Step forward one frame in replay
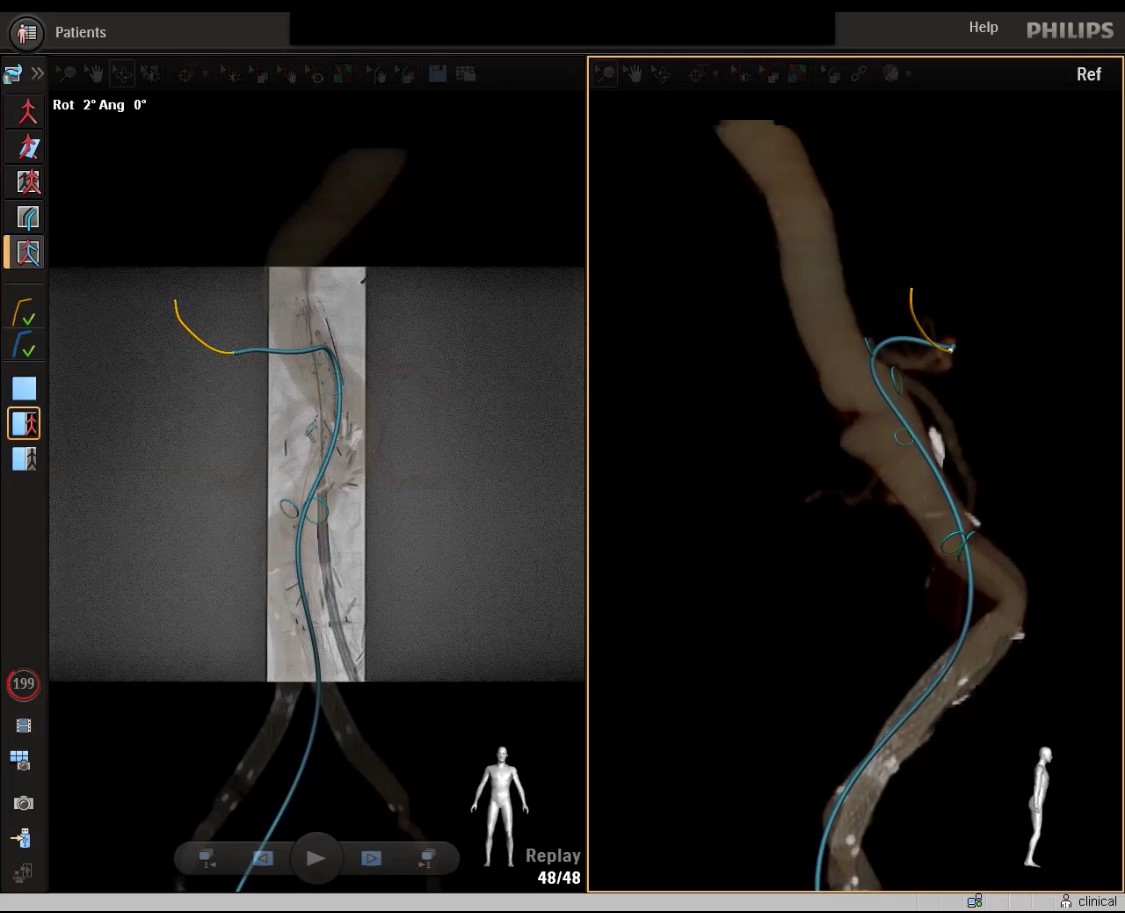 tap(371, 858)
